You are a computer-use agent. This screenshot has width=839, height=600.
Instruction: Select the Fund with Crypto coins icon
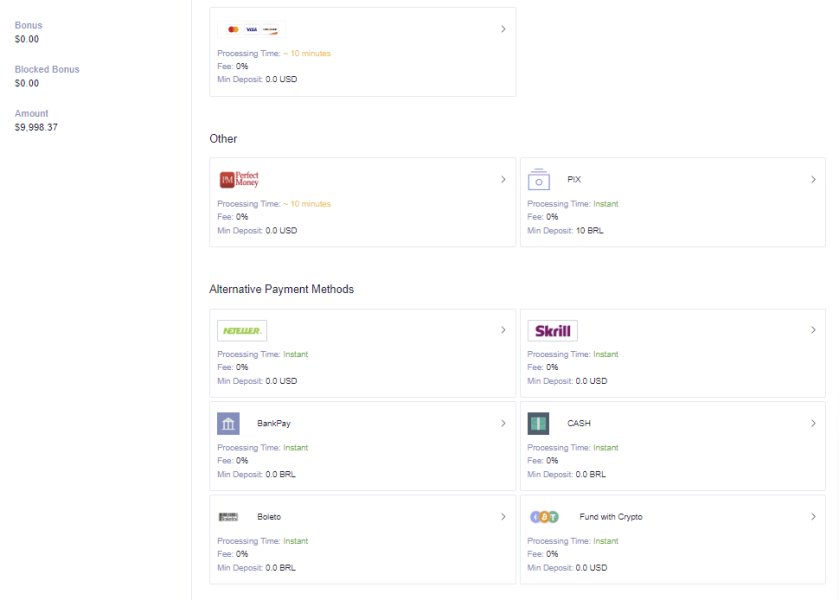(544, 517)
